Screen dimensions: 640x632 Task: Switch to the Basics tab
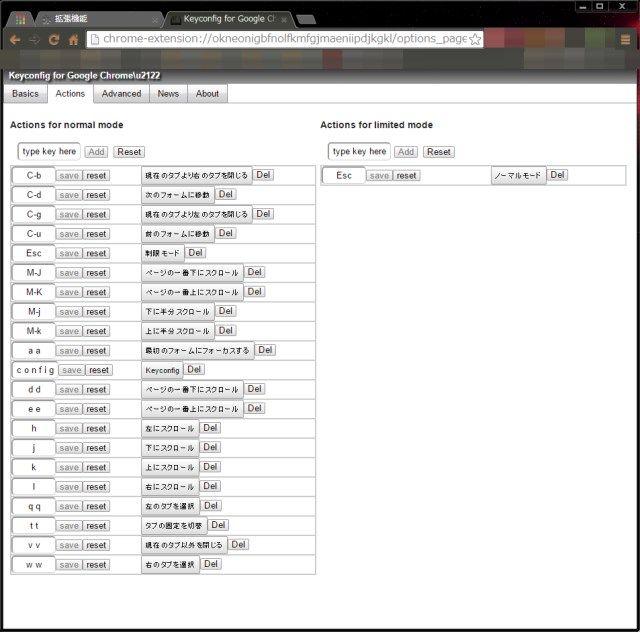pyautogui.click(x=25, y=94)
